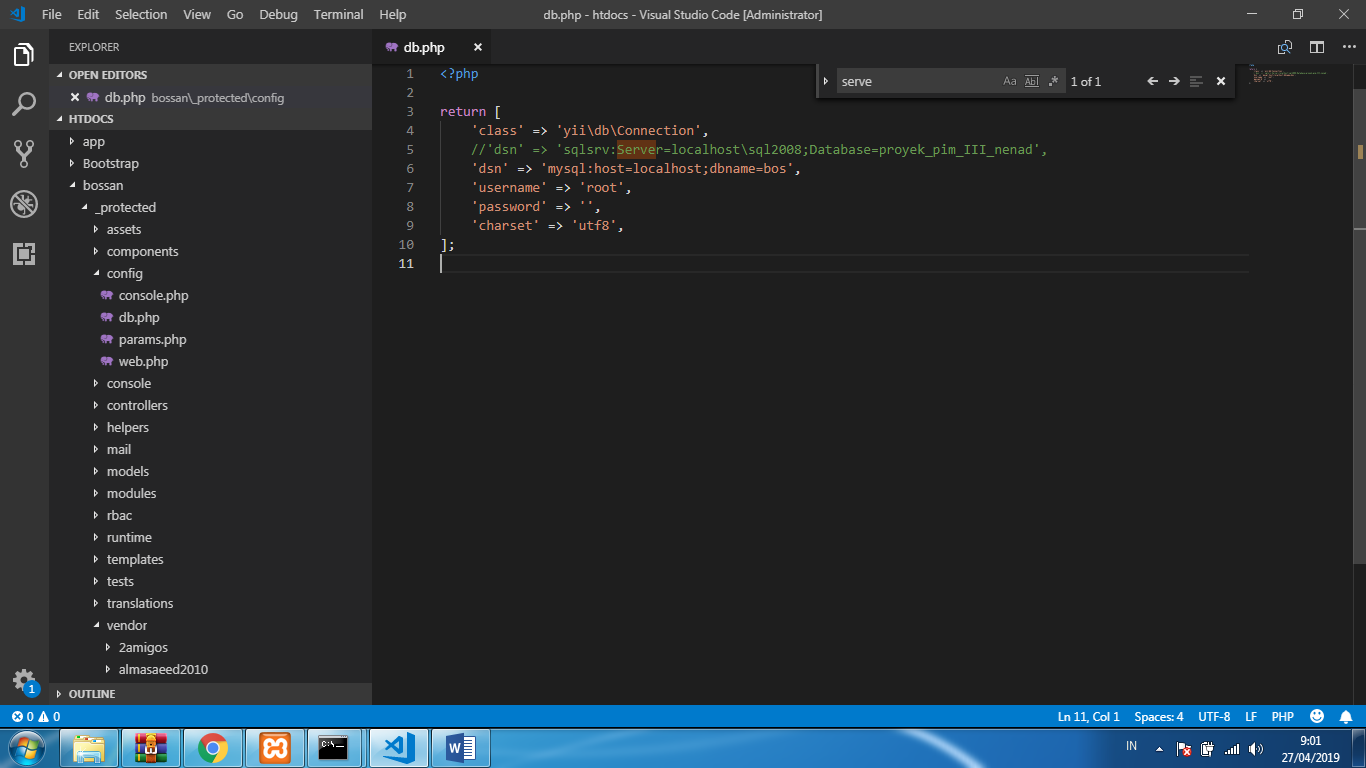Open the Terminal menu
The height and width of the screenshot is (768, 1366).
pyautogui.click(x=338, y=14)
